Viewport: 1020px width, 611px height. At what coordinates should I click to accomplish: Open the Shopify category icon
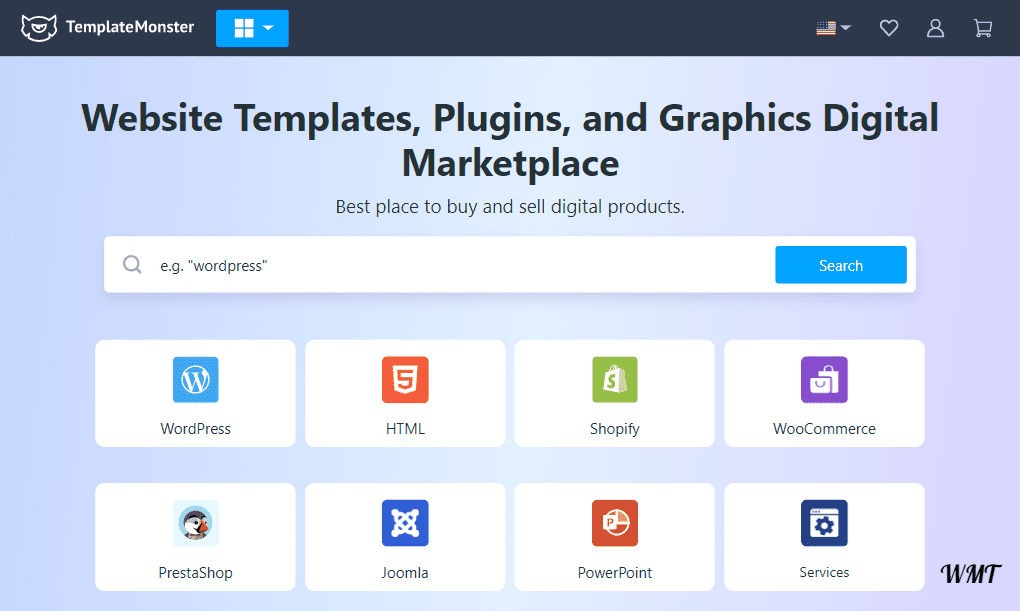tap(615, 379)
